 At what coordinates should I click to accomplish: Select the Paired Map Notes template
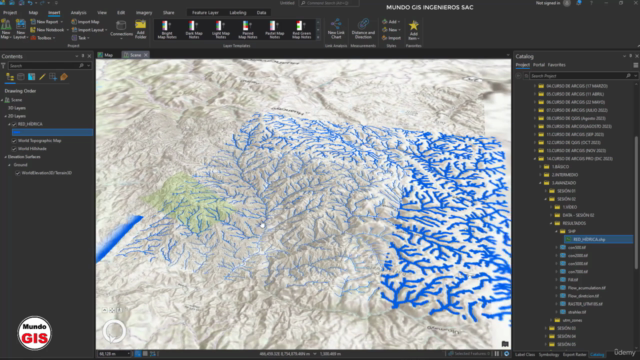click(248, 29)
